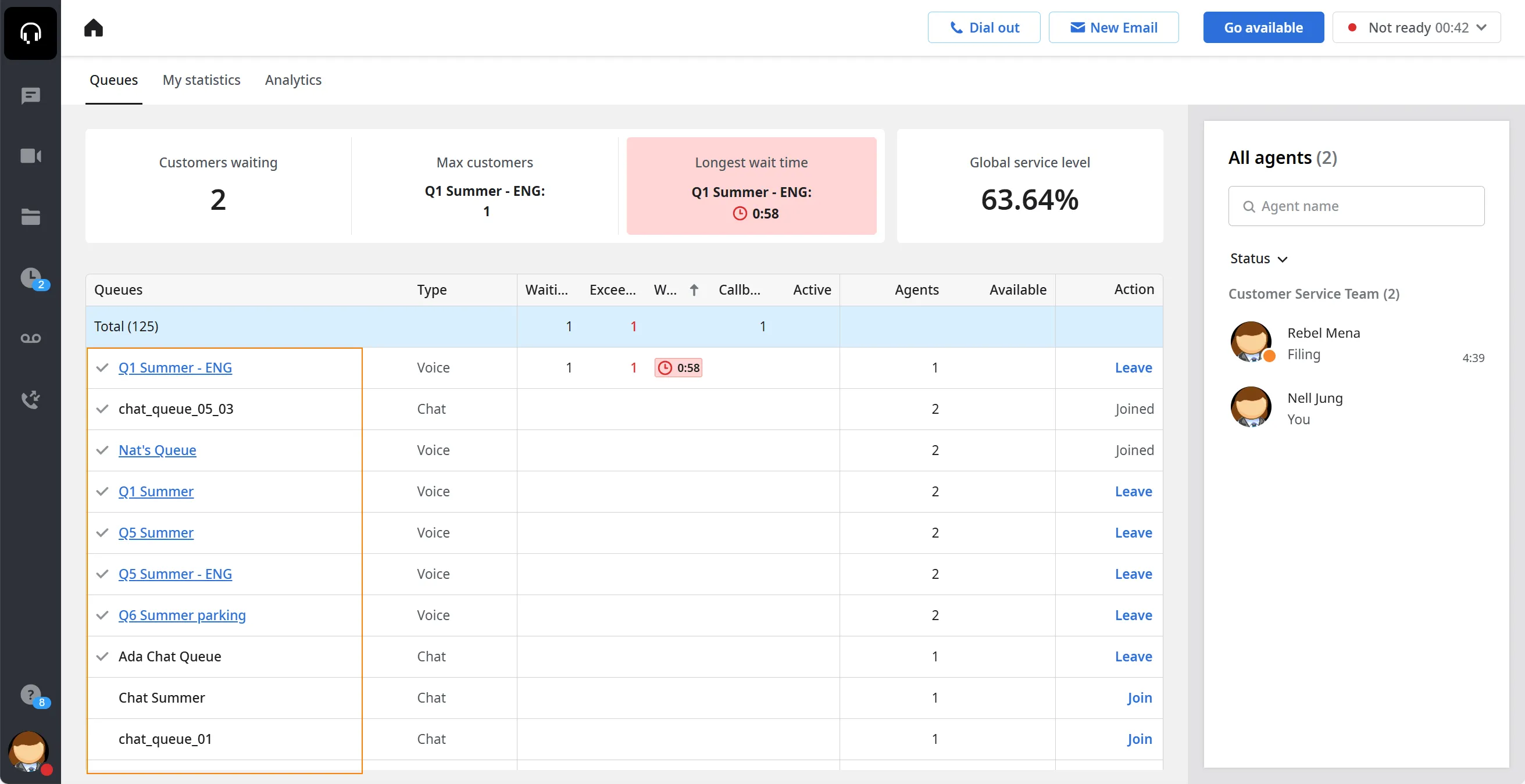1525x784 pixels.
Task: Click the Dial out button
Action: [x=984, y=27]
